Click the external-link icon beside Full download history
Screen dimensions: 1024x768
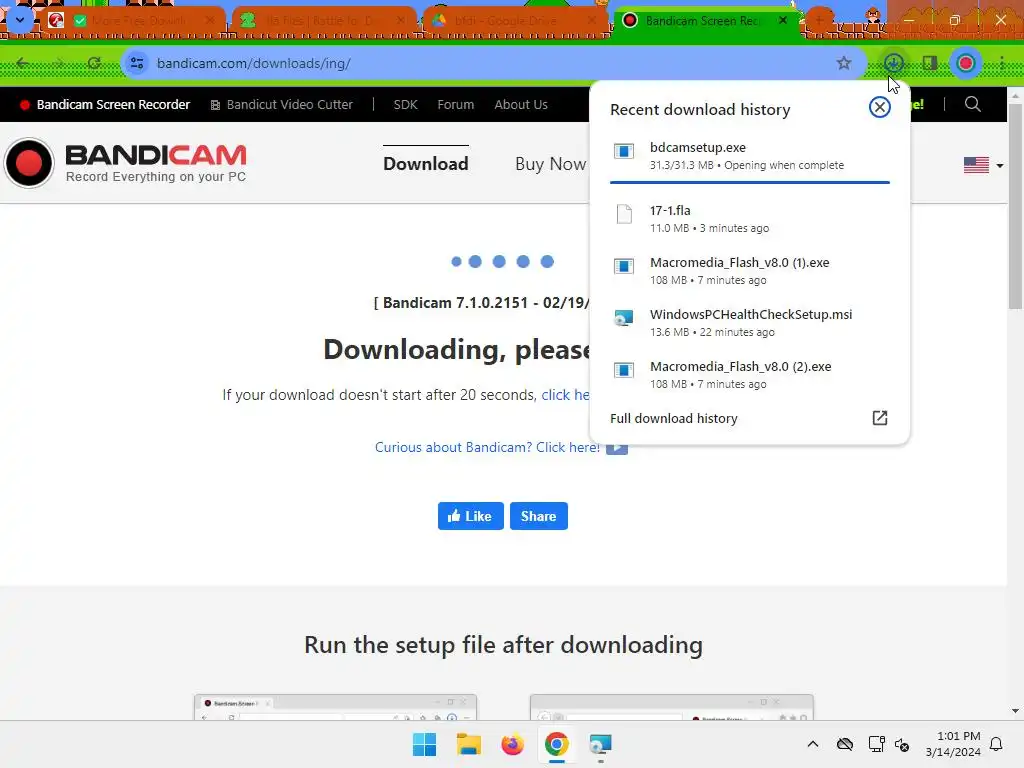pos(880,418)
